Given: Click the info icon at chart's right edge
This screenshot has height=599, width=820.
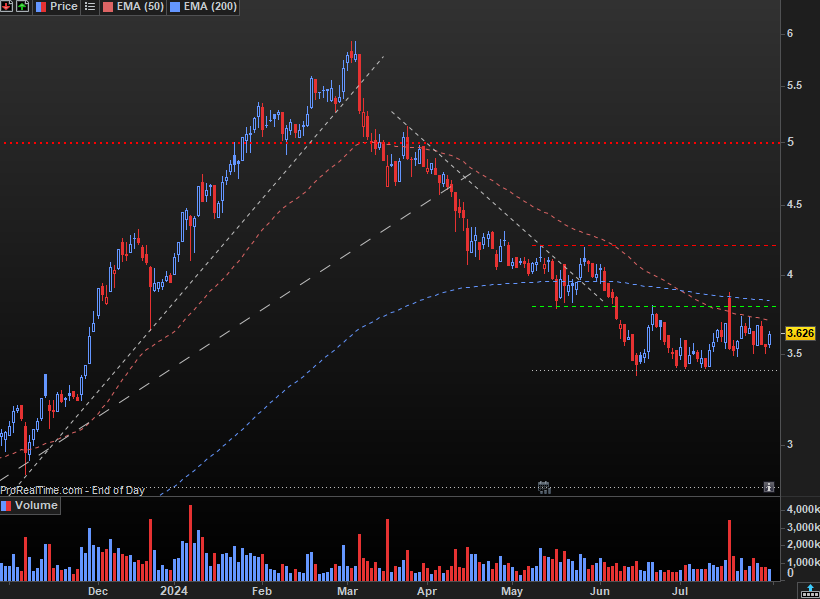Looking at the screenshot, I should pos(769,487).
